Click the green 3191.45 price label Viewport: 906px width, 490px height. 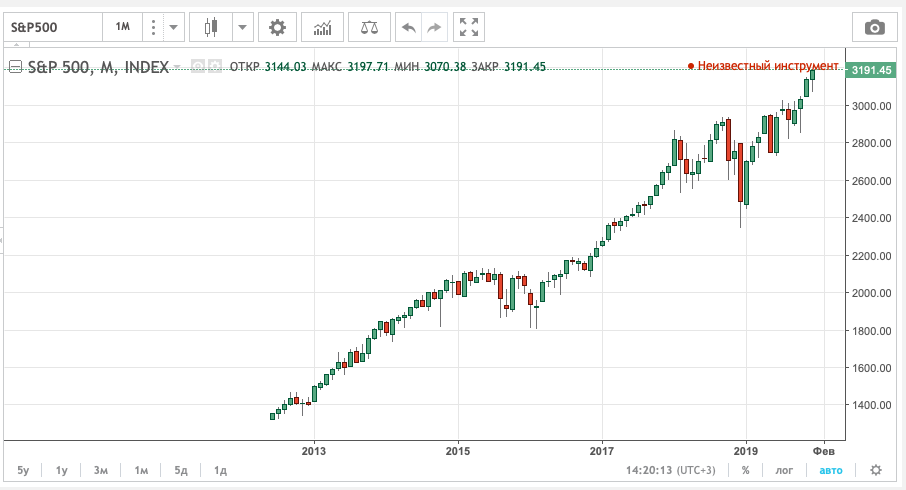871,70
